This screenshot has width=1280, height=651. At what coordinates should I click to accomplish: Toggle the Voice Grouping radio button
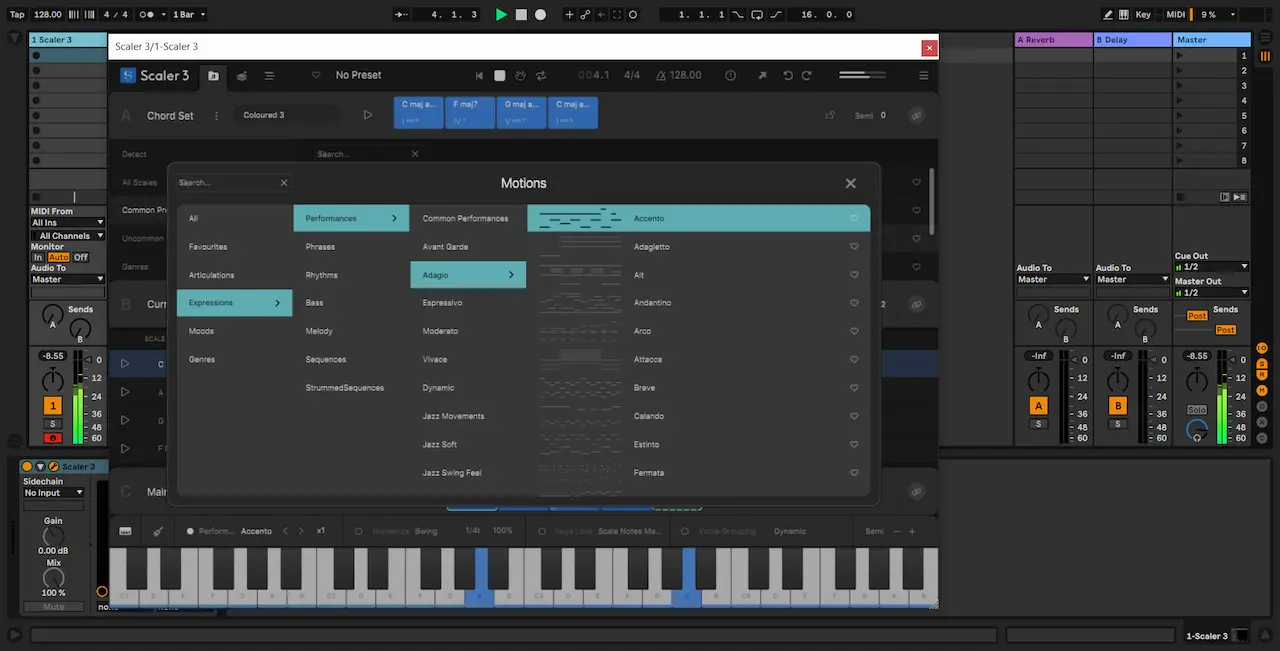(685, 531)
